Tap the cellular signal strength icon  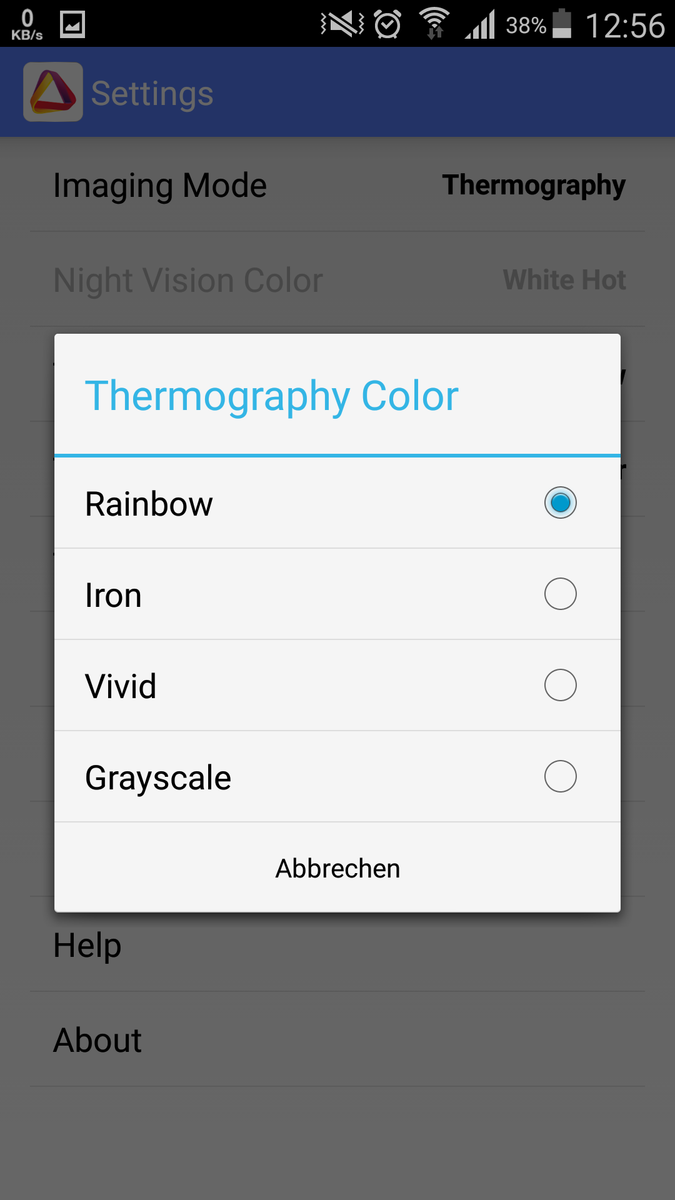coord(480,23)
